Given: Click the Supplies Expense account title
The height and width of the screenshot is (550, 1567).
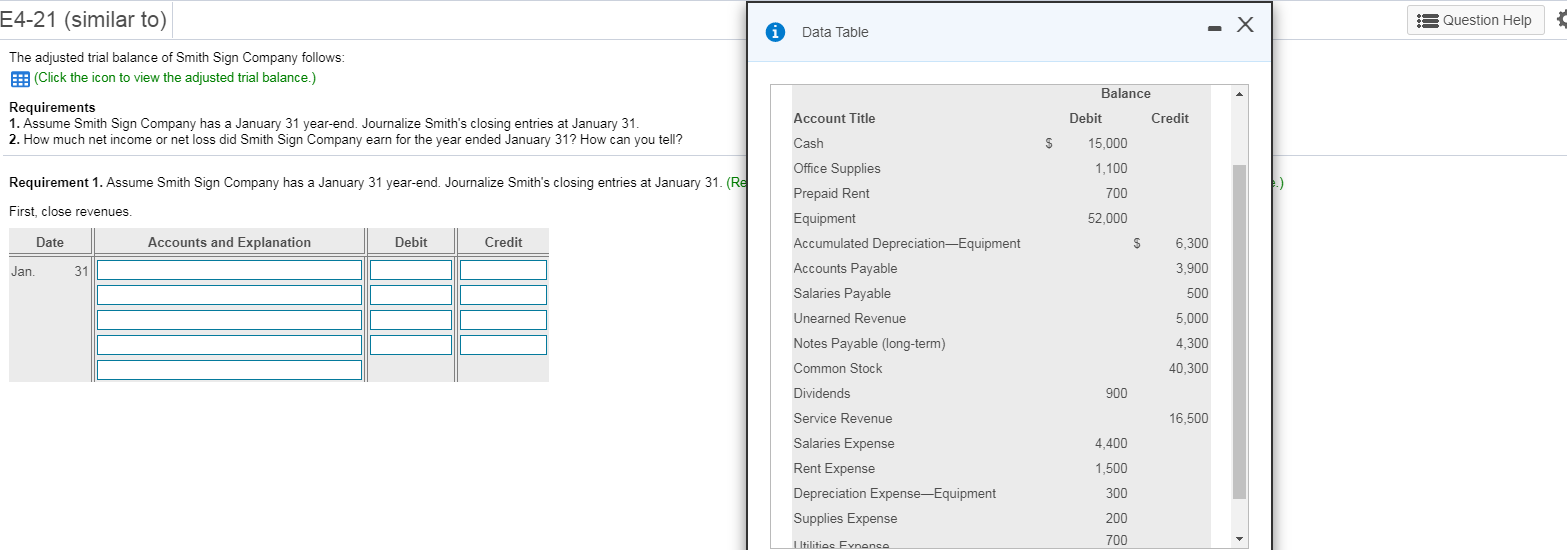Looking at the screenshot, I should [845, 518].
